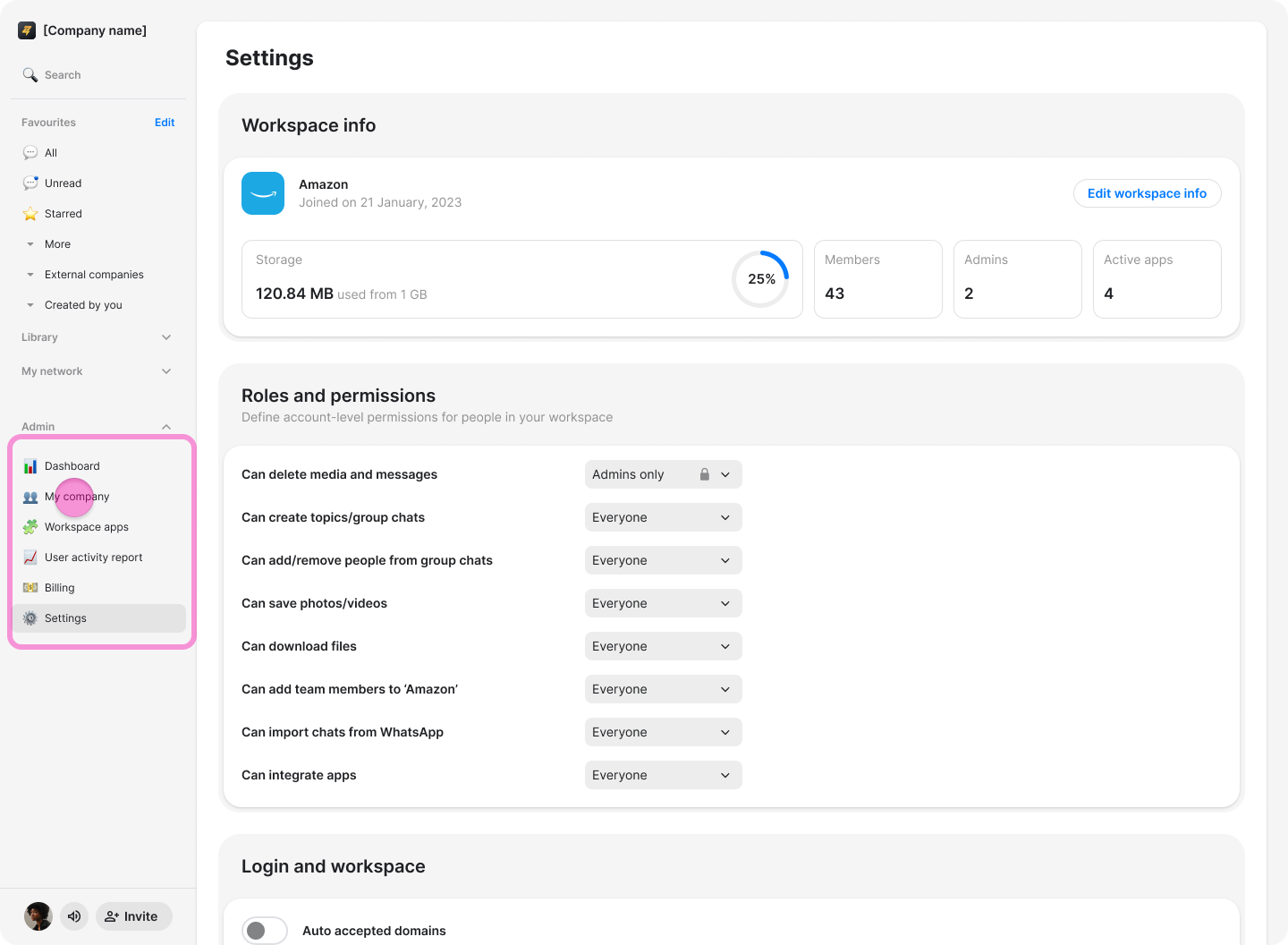Click Edit workspace info button
Image resolution: width=1288 pixels, height=945 pixels.
coord(1147,193)
